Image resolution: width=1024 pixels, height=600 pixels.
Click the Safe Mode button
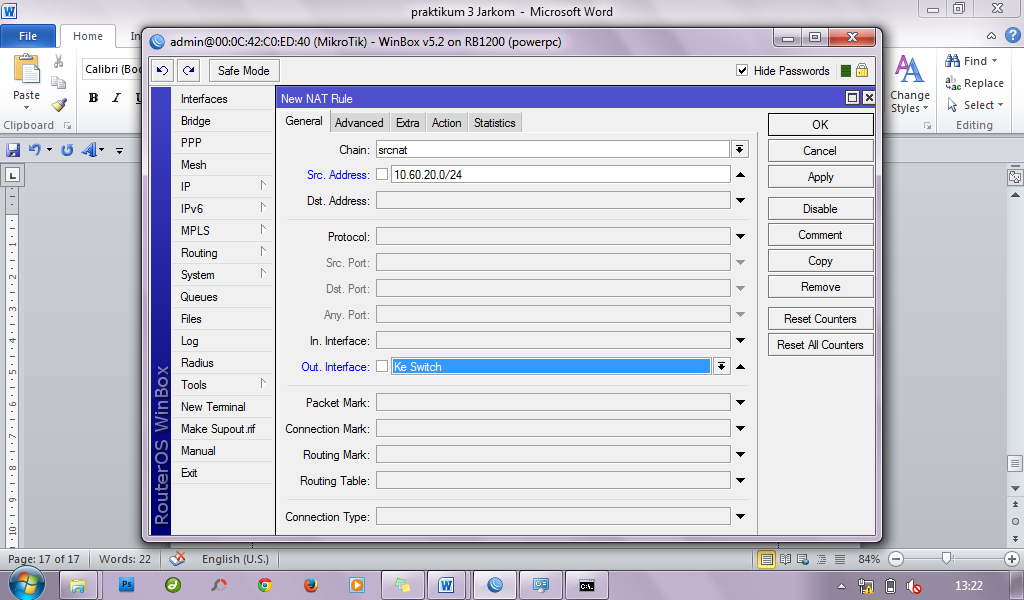pyautogui.click(x=244, y=71)
